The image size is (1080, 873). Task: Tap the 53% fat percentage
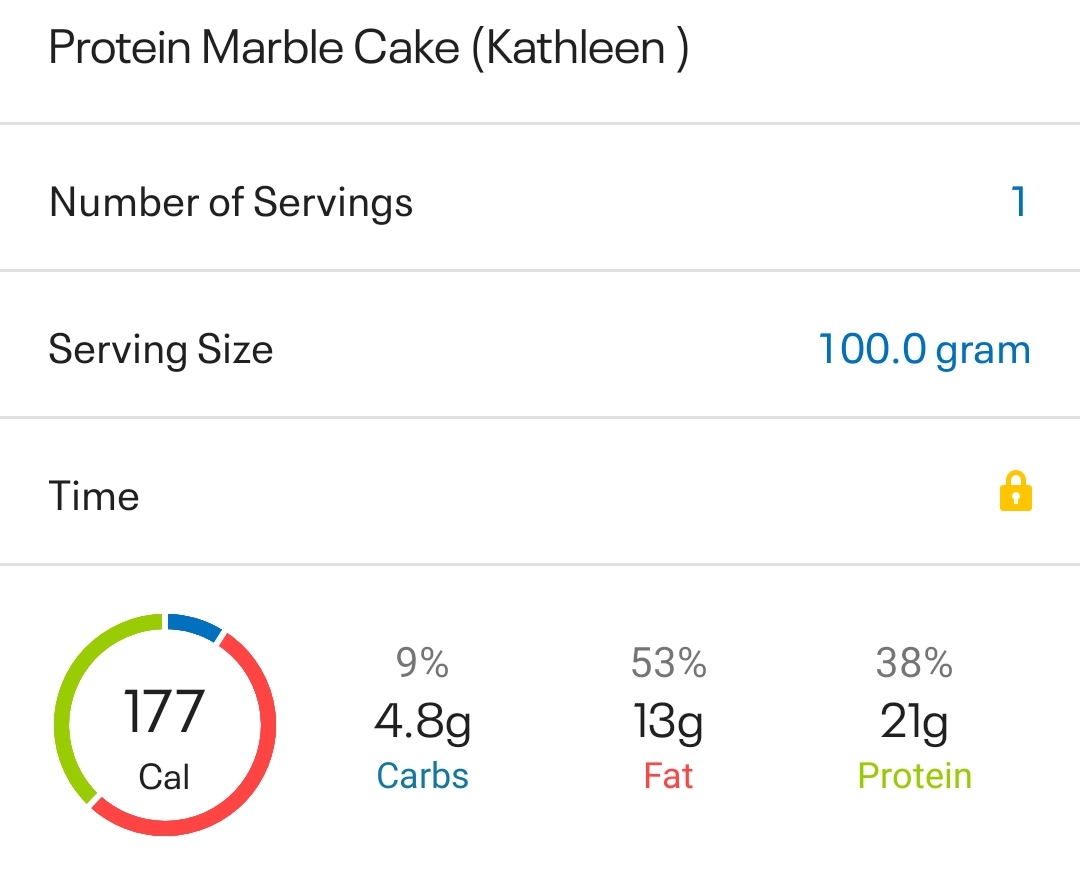668,662
